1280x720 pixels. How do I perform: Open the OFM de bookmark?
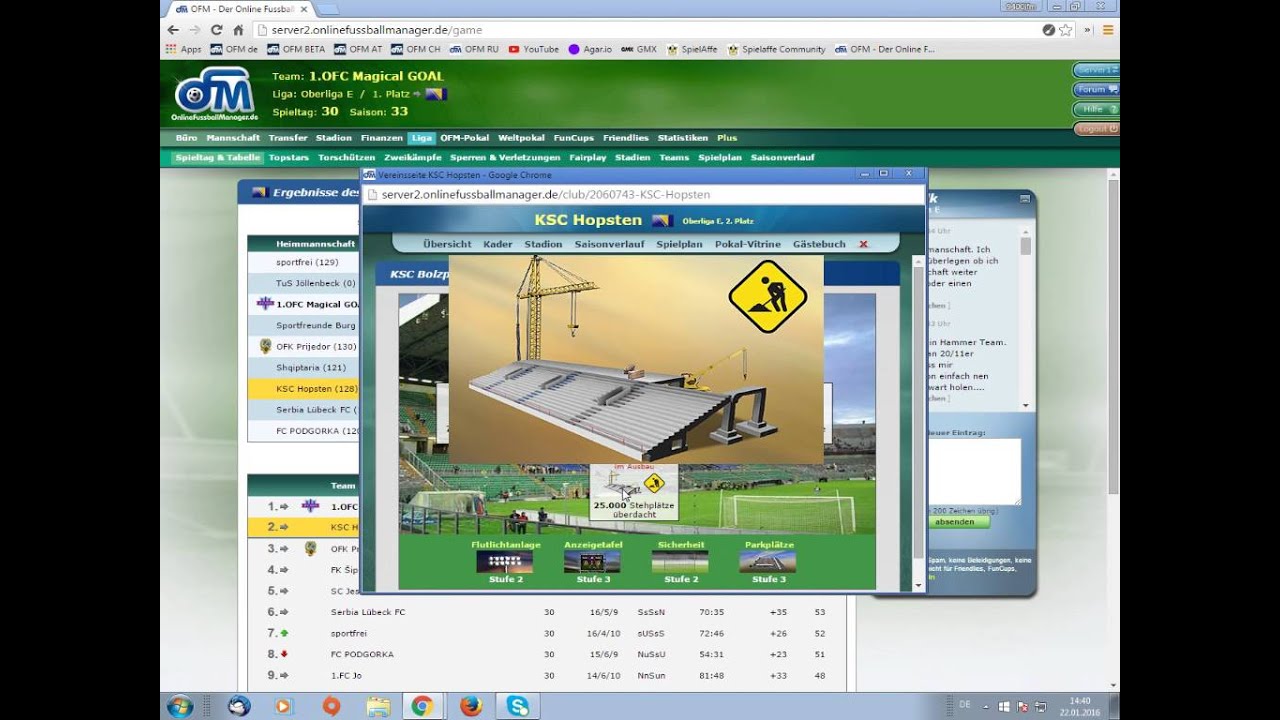(234, 49)
